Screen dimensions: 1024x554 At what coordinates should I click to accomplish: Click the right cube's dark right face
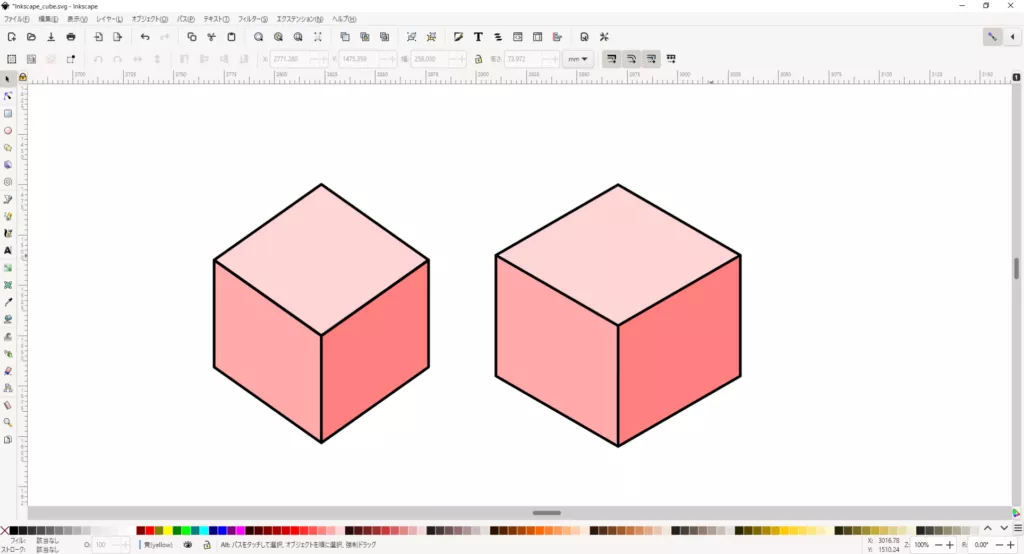679,351
